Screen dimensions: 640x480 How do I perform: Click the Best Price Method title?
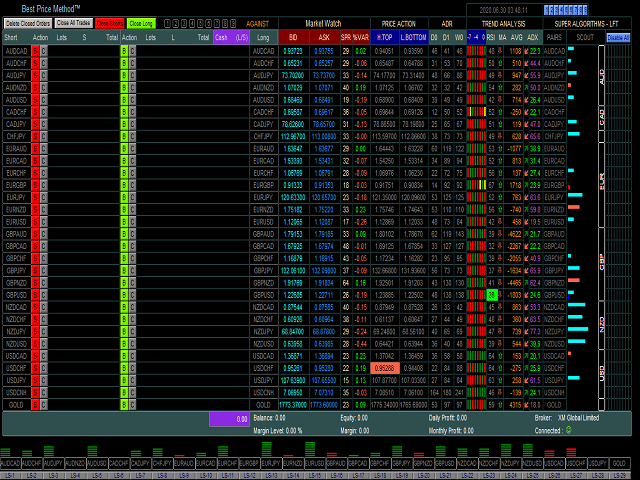(51, 9)
